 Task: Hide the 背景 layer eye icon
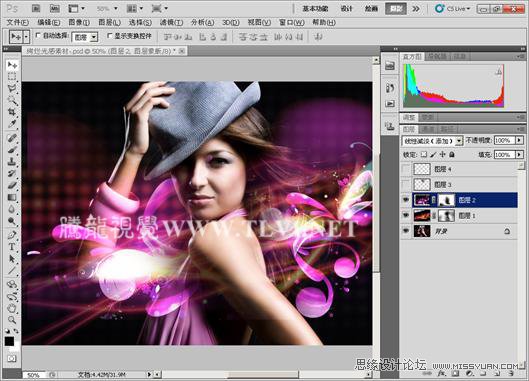click(x=406, y=231)
